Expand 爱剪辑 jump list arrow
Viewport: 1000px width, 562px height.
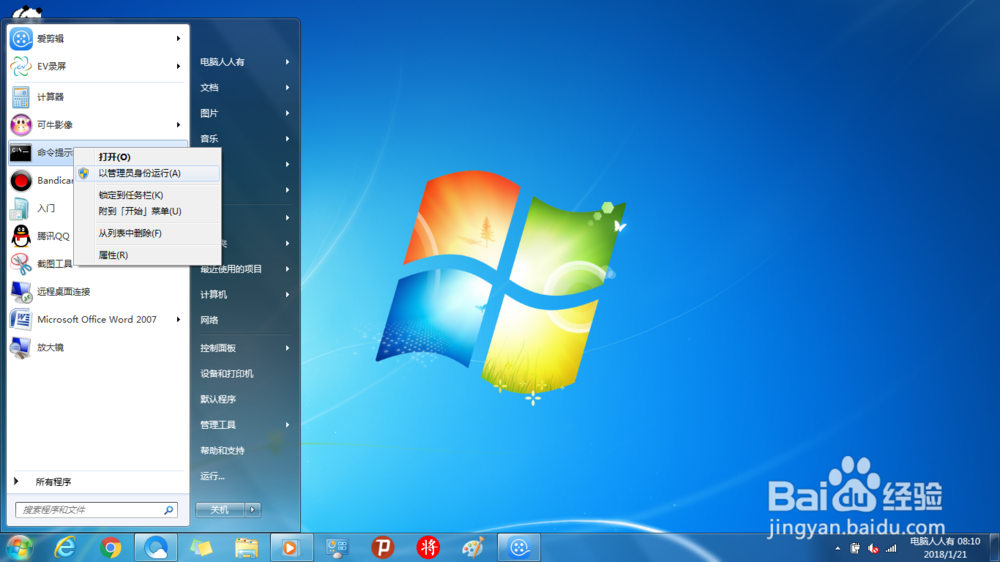tap(178, 39)
